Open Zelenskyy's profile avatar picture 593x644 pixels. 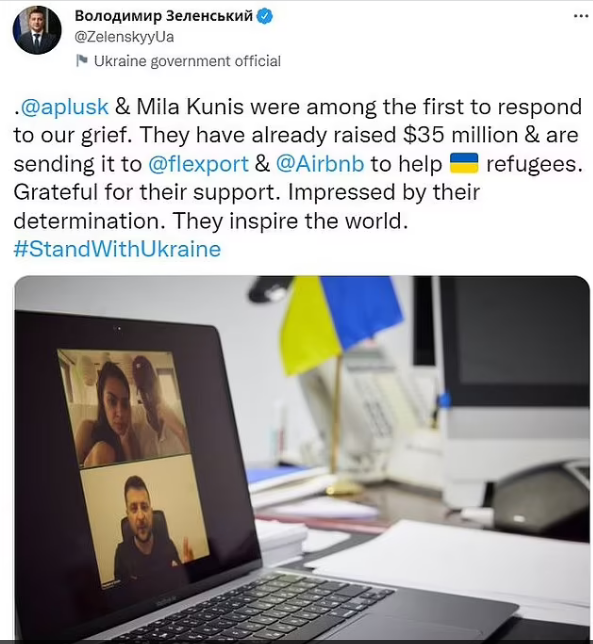click(37, 30)
